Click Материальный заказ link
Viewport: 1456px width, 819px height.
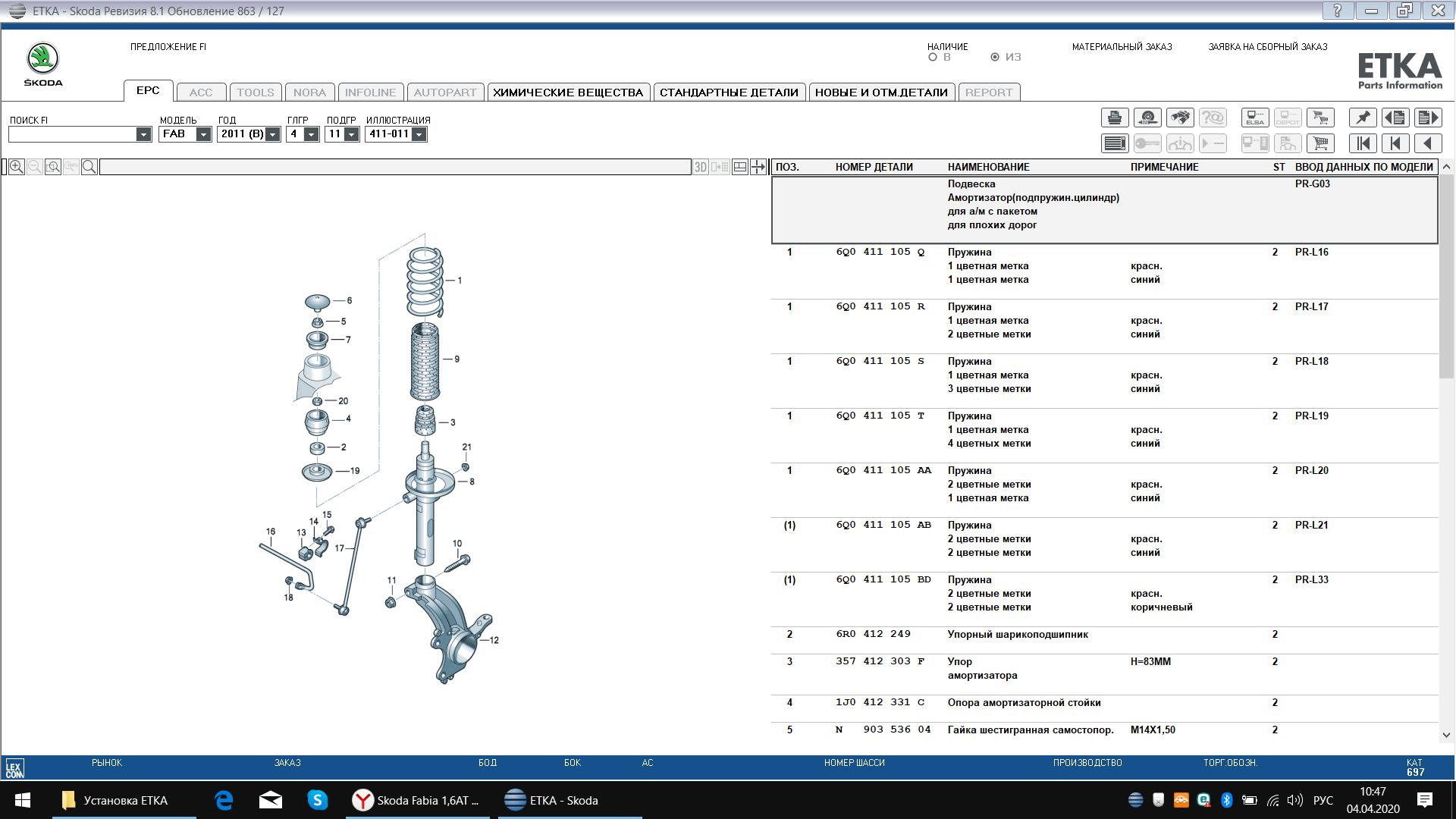click(1122, 47)
